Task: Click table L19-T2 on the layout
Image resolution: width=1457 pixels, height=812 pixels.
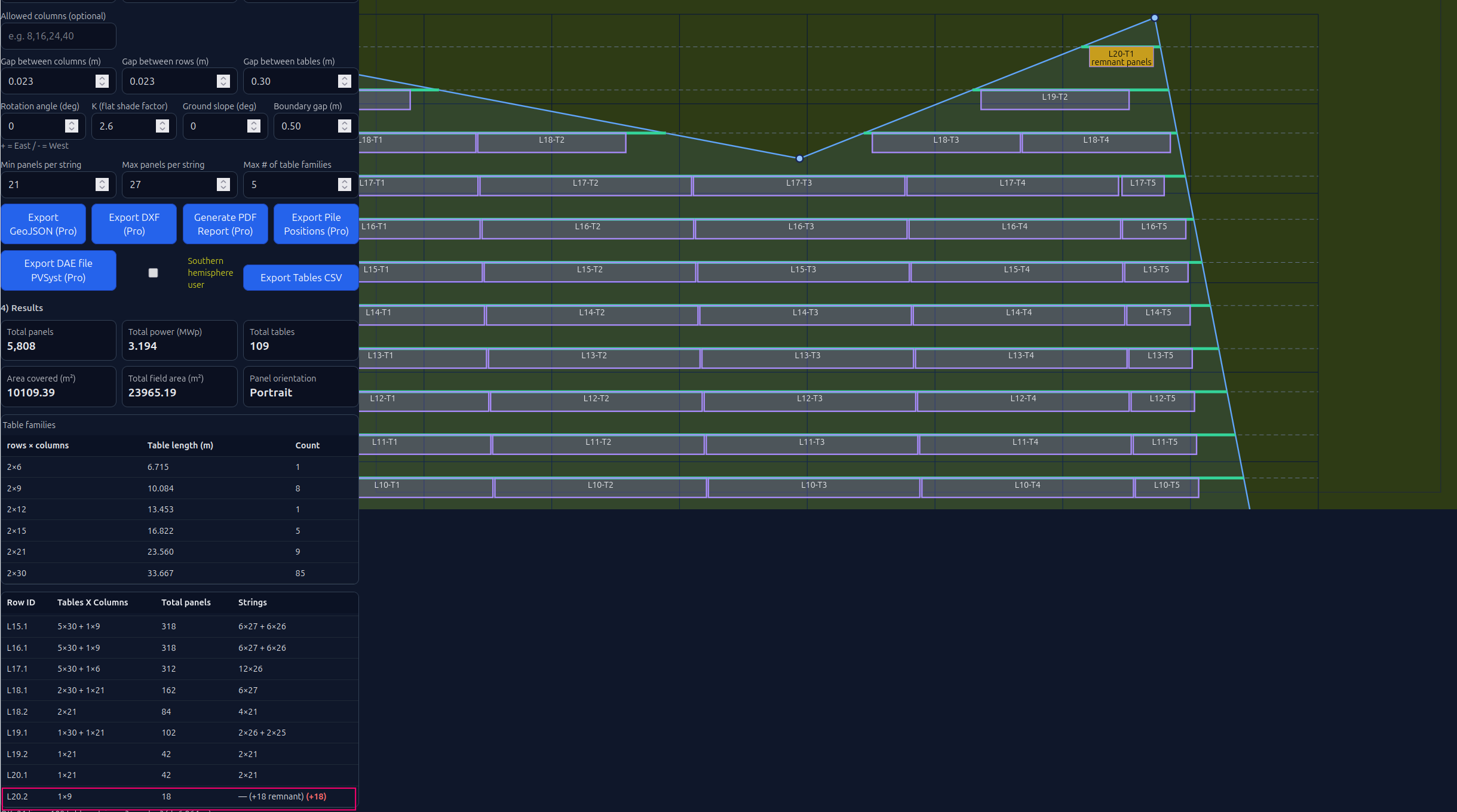Action: click(x=1054, y=100)
